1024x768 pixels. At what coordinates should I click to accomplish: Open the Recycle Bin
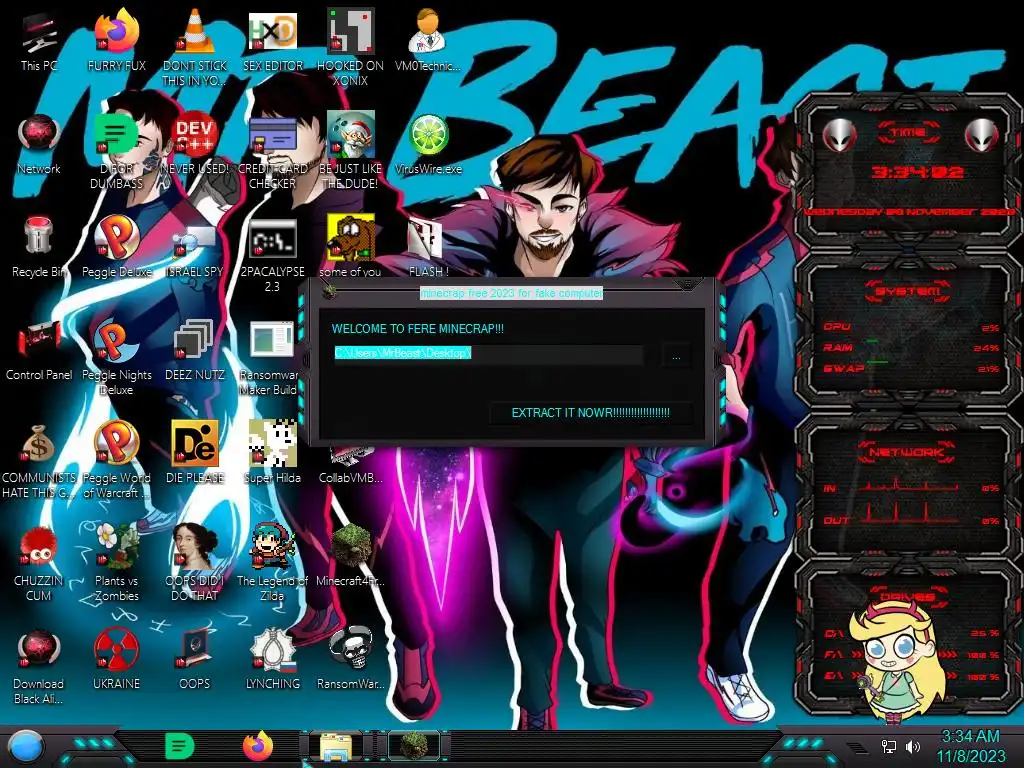pos(39,247)
